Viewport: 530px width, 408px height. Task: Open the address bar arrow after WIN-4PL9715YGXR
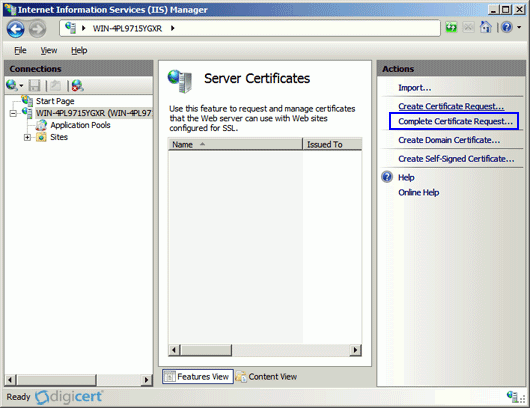pyautogui.click(x=173, y=28)
